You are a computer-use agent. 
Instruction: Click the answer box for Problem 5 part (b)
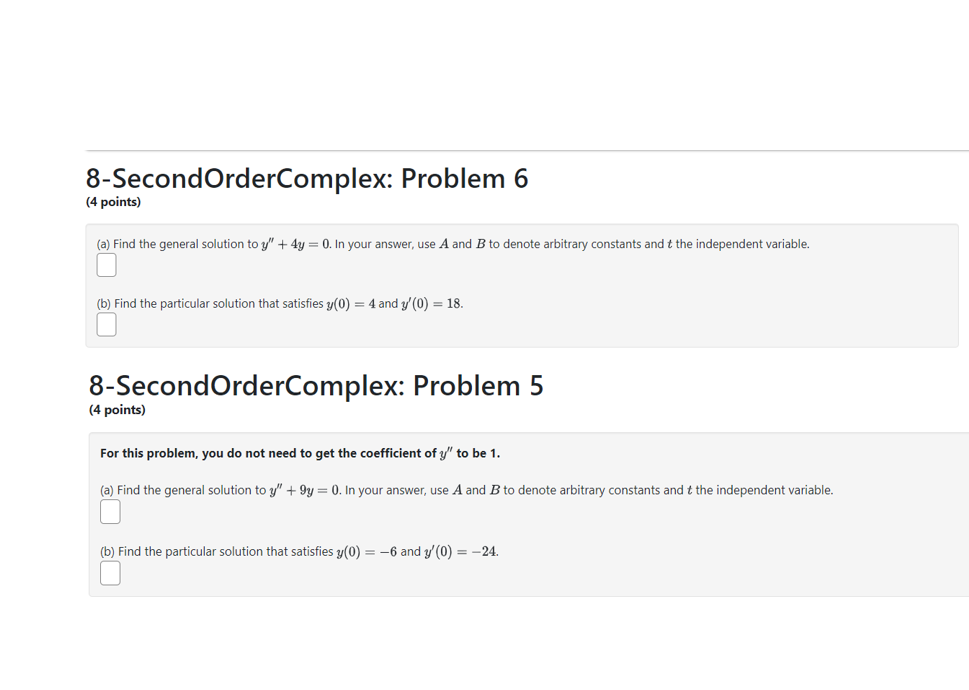click(109, 572)
